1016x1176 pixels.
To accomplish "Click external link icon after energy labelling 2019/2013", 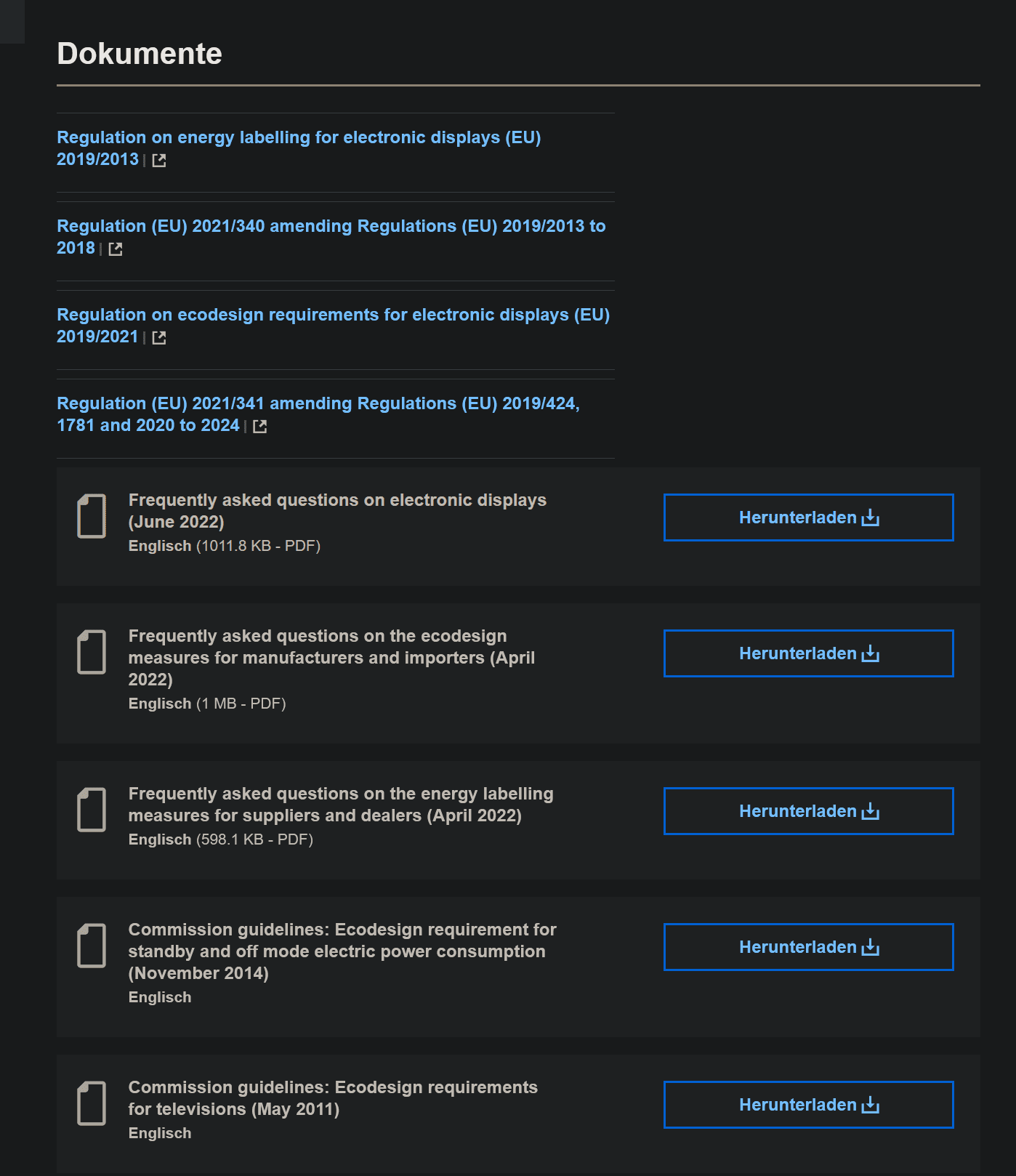I will 159,161.
